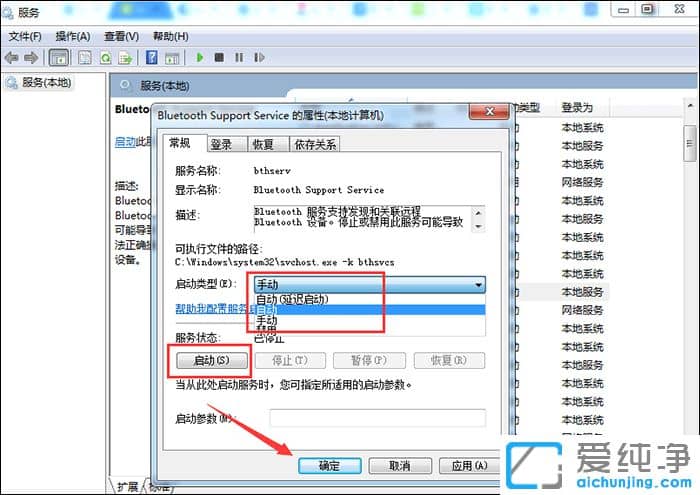Click the services list scroll-up arrow
The image size is (700, 495).
[690, 106]
